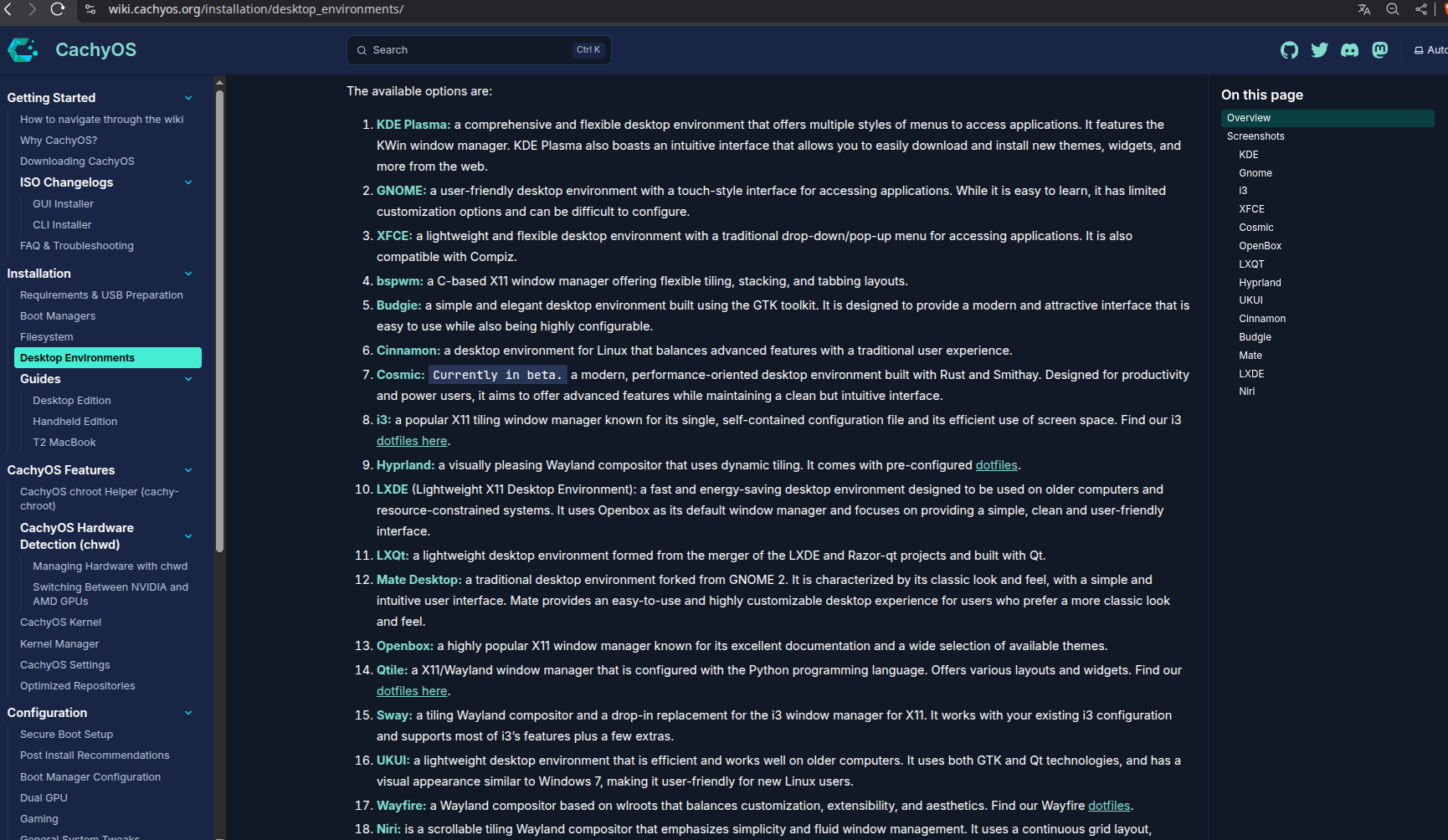
Task: Jump to OpenBox in On this page
Action: 1260,246
